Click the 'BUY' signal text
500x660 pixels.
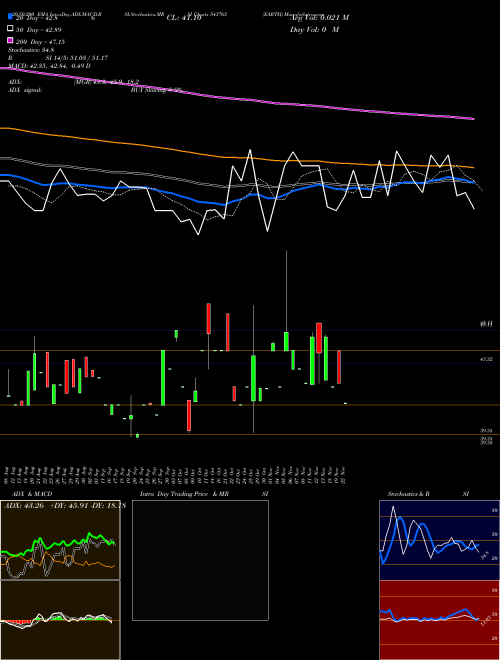click(x=137, y=90)
